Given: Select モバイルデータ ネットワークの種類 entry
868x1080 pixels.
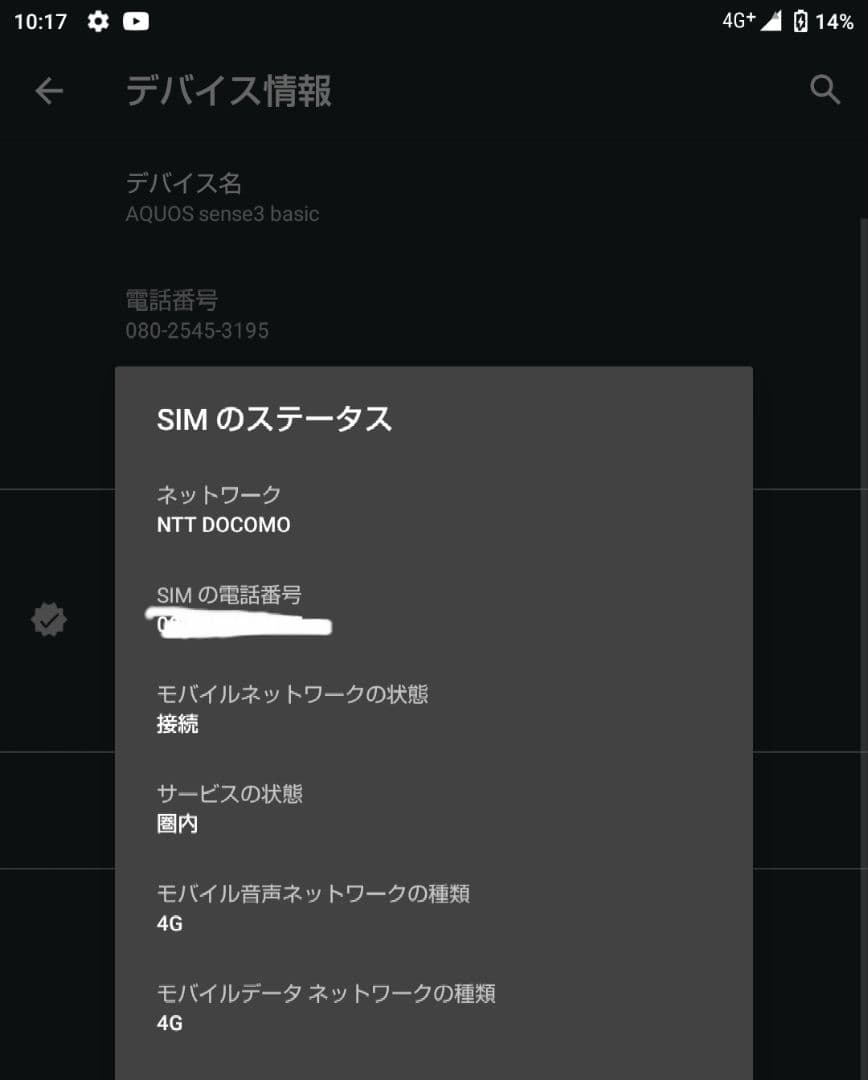Looking at the screenshot, I should pos(326,1008).
